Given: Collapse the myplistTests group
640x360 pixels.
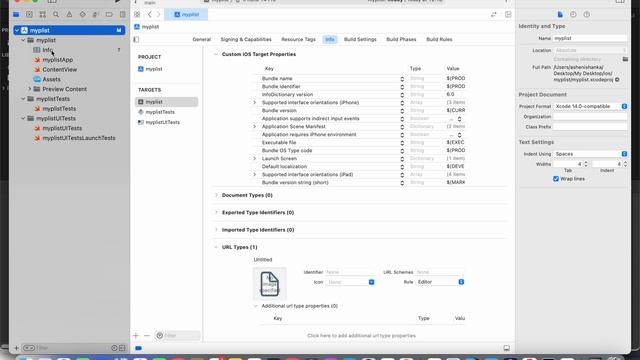Looking at the screenshot, I should click(23, 99).
